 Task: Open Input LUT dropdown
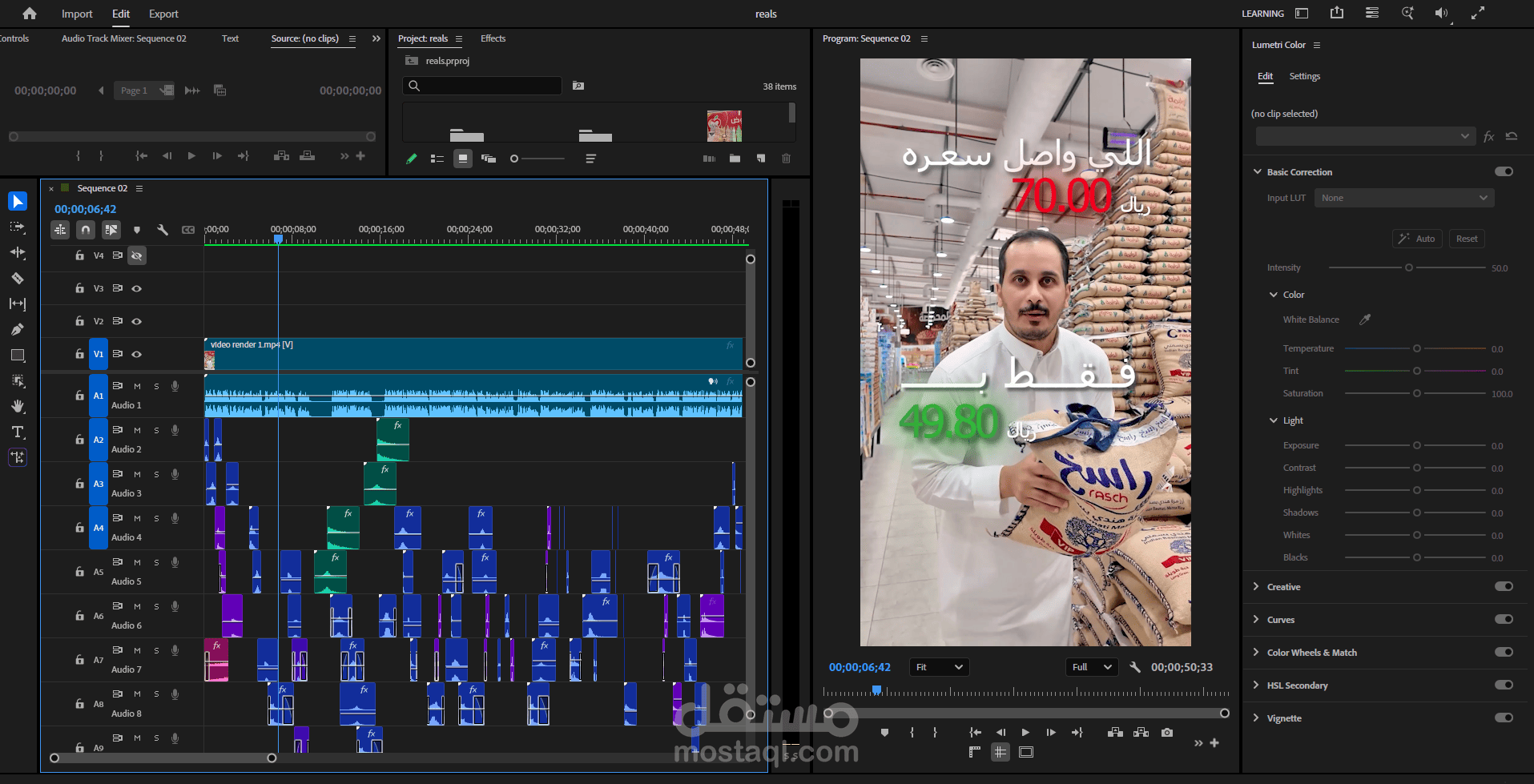coord(1404,198)
